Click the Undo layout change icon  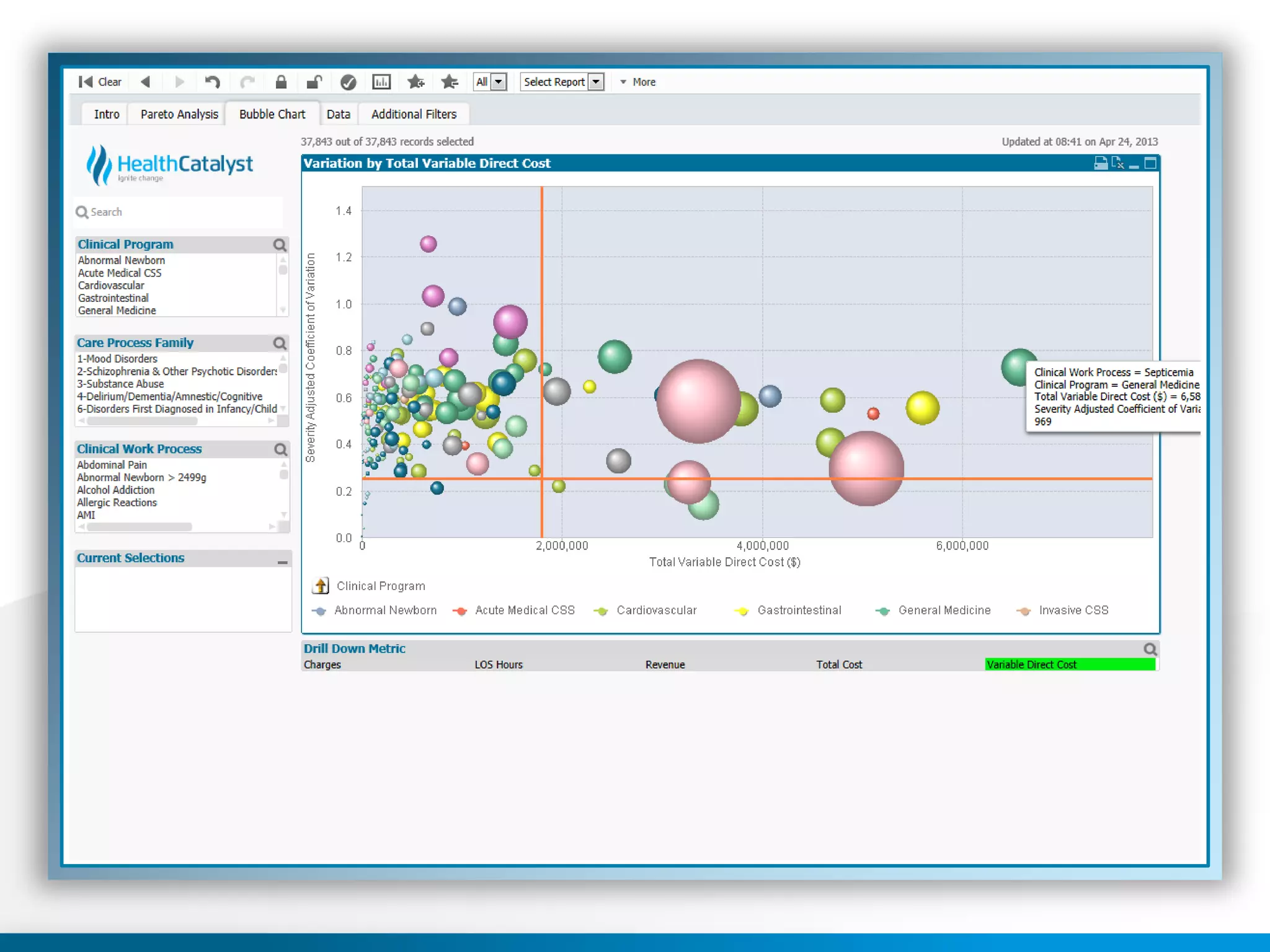213,82
